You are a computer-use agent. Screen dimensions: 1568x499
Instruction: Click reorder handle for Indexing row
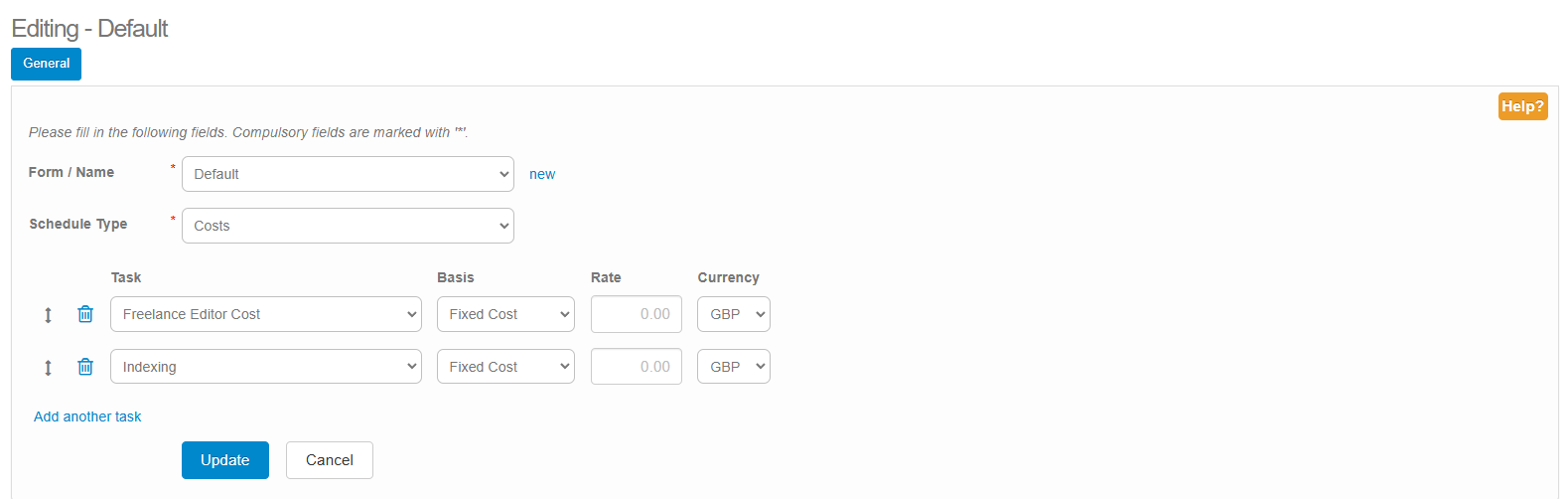pos(48,368)
